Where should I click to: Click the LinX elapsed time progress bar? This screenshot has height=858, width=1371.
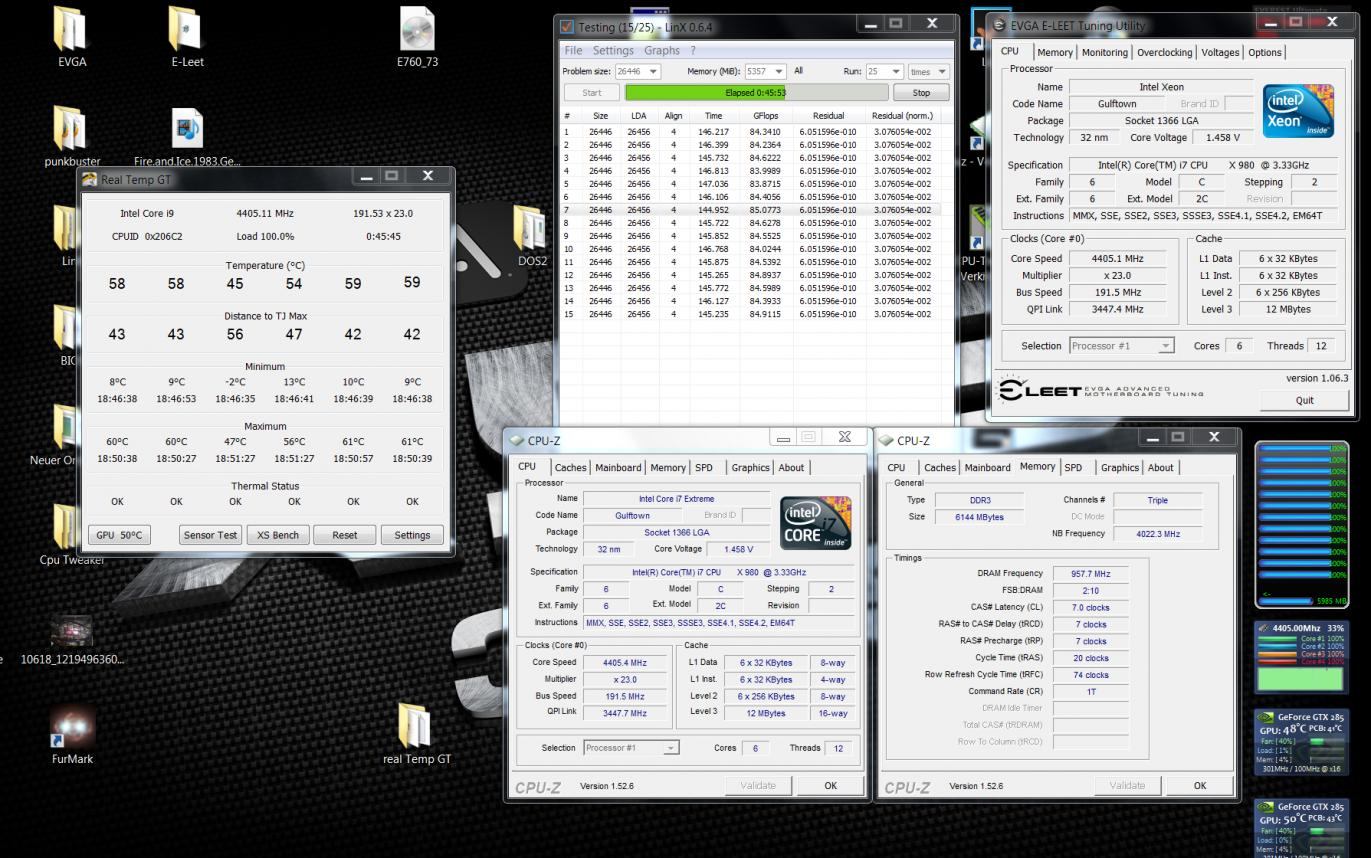click(x=755, y=92)
